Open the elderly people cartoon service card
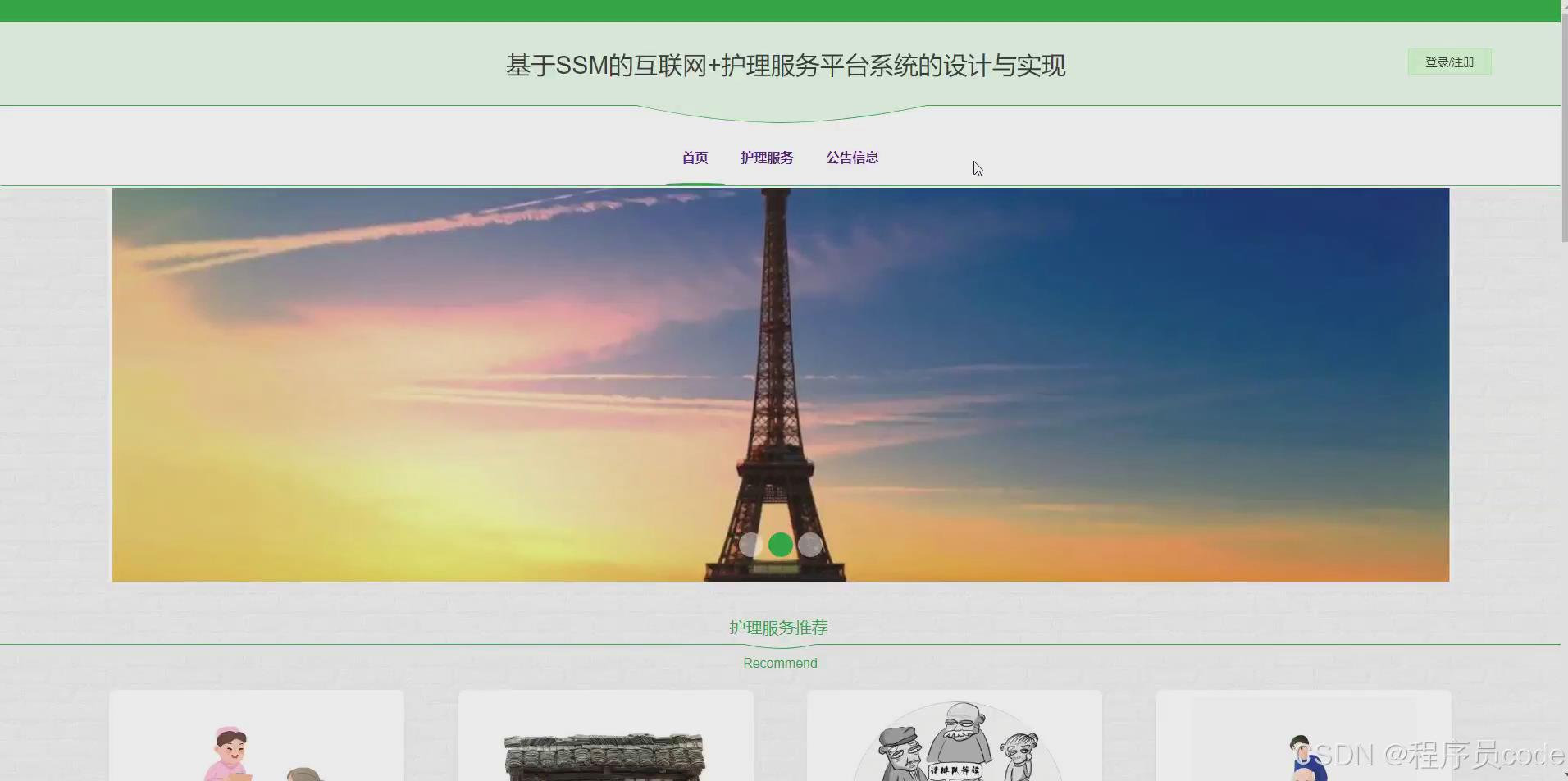The image size is (1568, 781). click(x=955, y=736)
